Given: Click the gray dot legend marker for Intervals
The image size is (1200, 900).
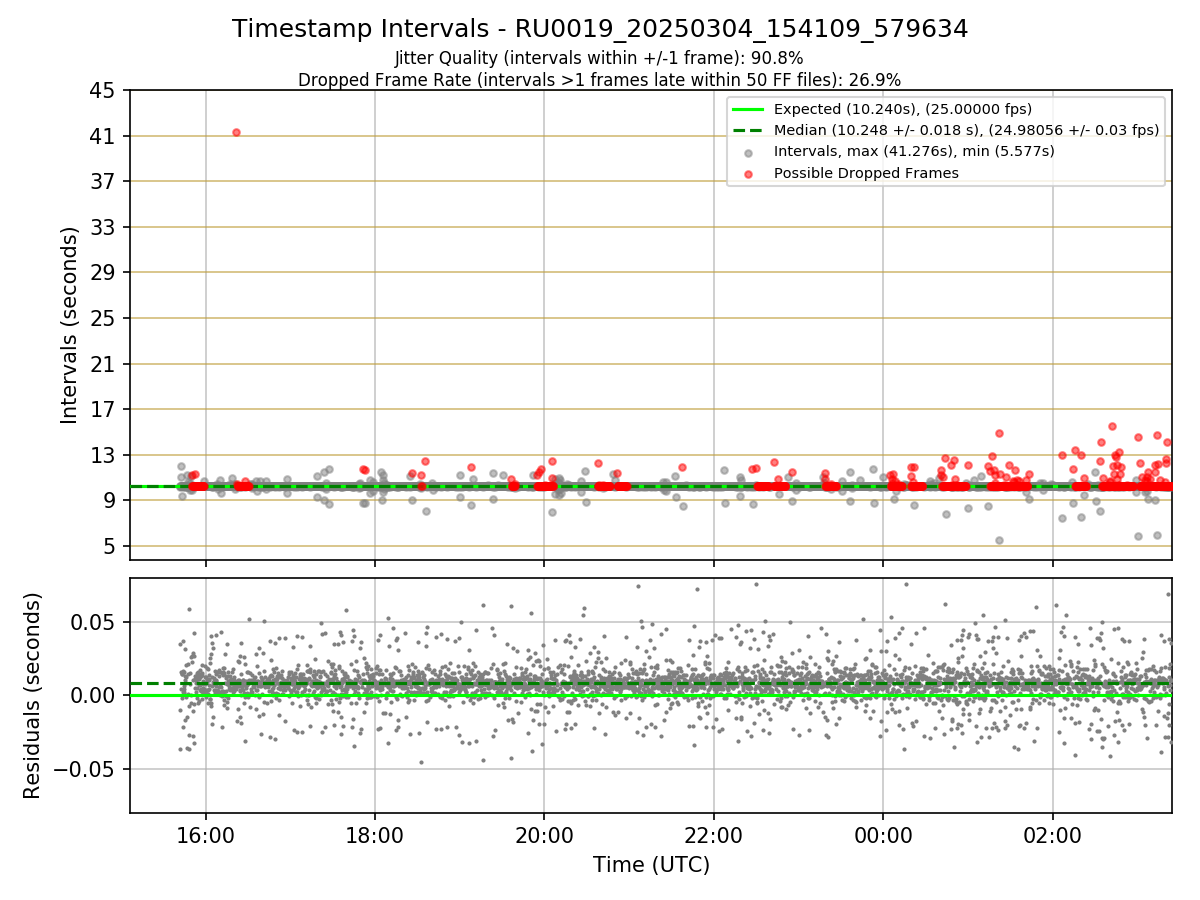Looking at the screenshot, I should (749, 153).
